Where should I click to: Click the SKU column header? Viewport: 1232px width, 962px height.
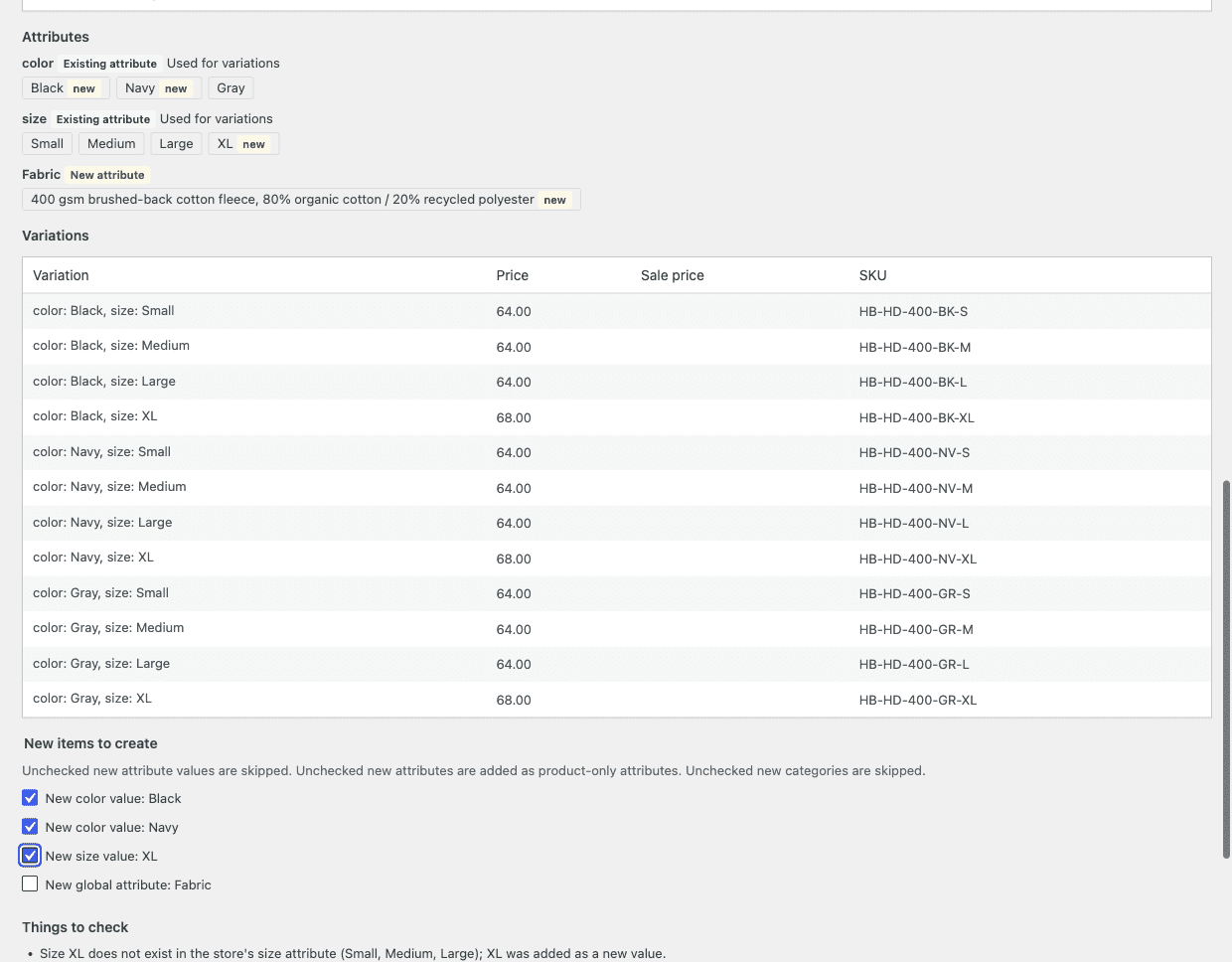point(873,275)
